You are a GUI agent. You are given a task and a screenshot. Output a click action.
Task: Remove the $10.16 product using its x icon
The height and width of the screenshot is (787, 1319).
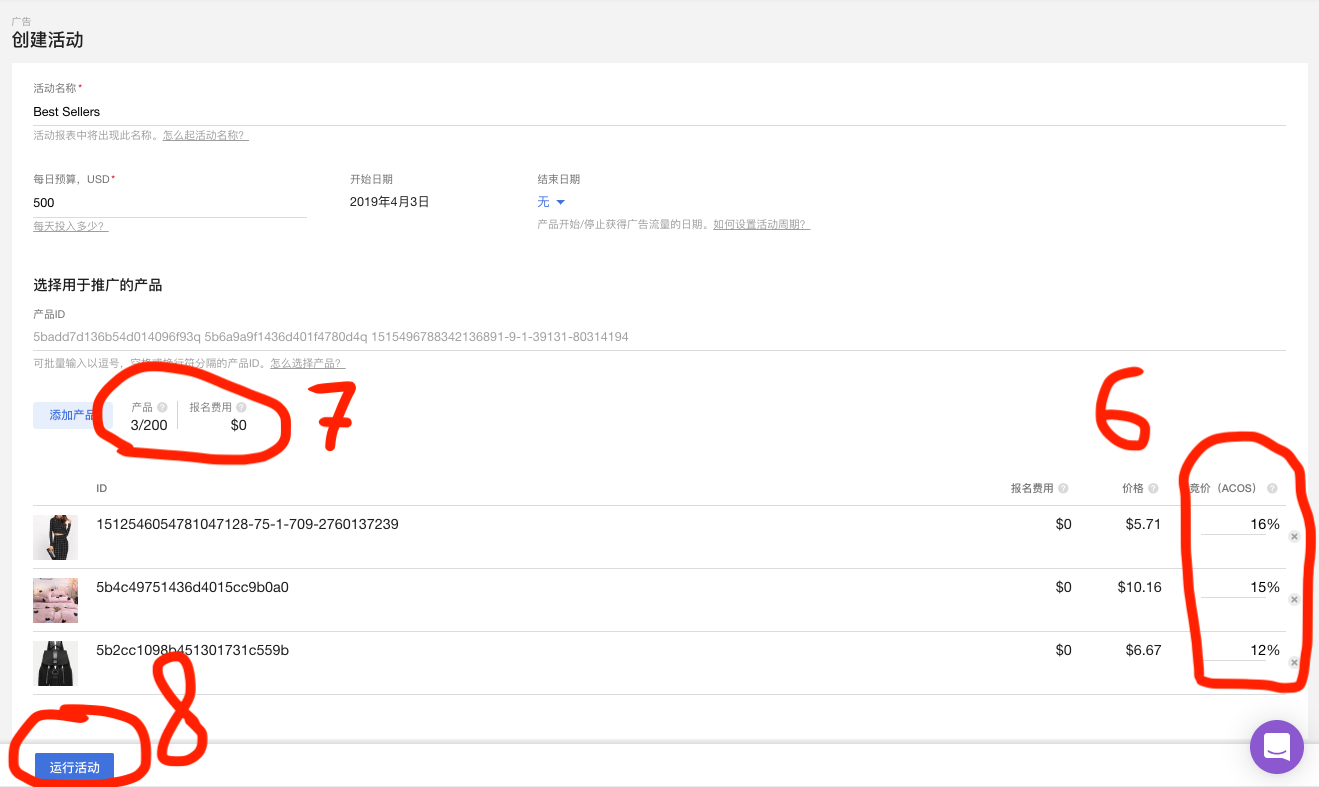(x=1294, y=598)
